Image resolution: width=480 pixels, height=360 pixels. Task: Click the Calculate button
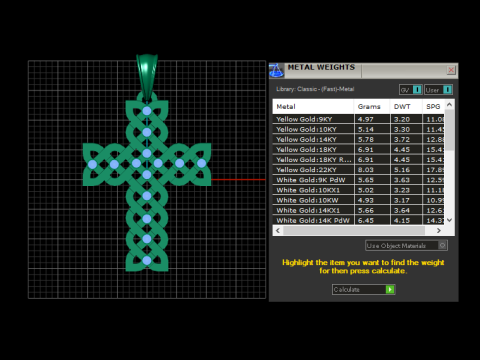[364, 289]
